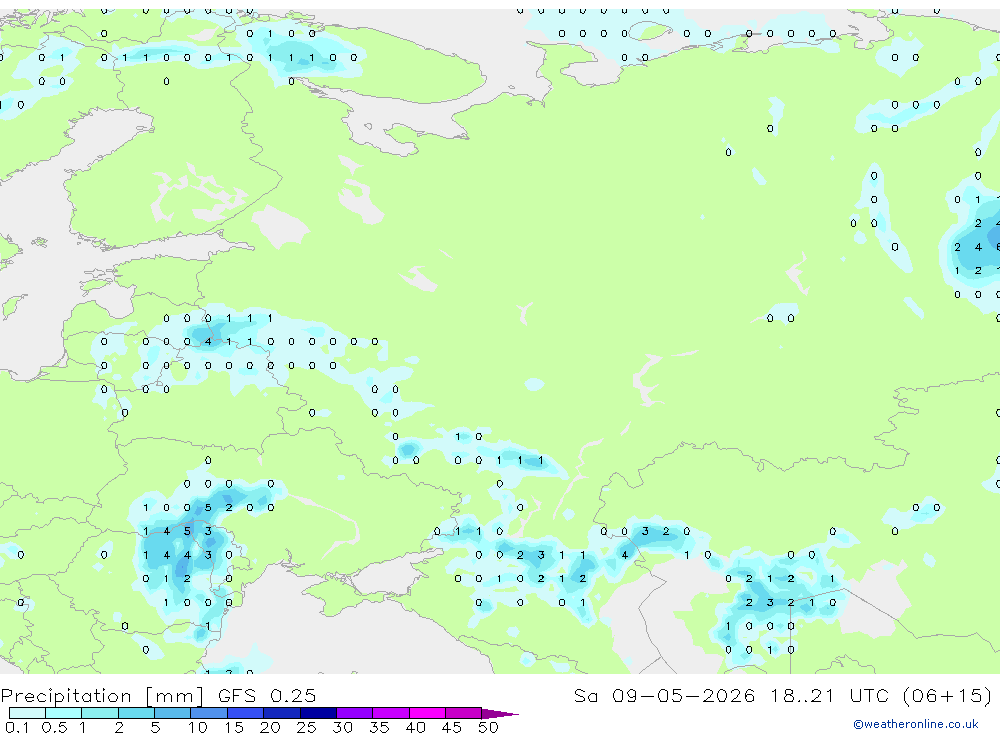Click the '15' legend scale label
This screenshot has width=1000, height=733.
pyautogui.click(x=233, y=727)
